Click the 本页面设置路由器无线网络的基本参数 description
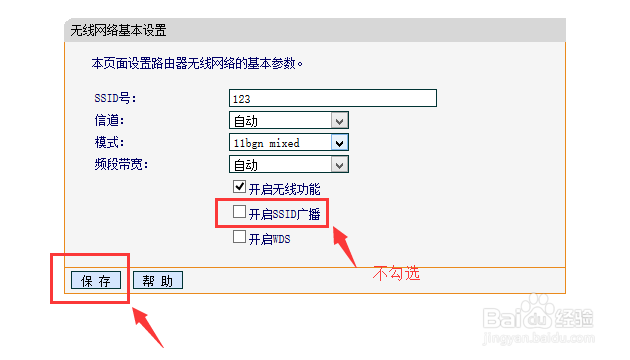 tap(197, 63)
